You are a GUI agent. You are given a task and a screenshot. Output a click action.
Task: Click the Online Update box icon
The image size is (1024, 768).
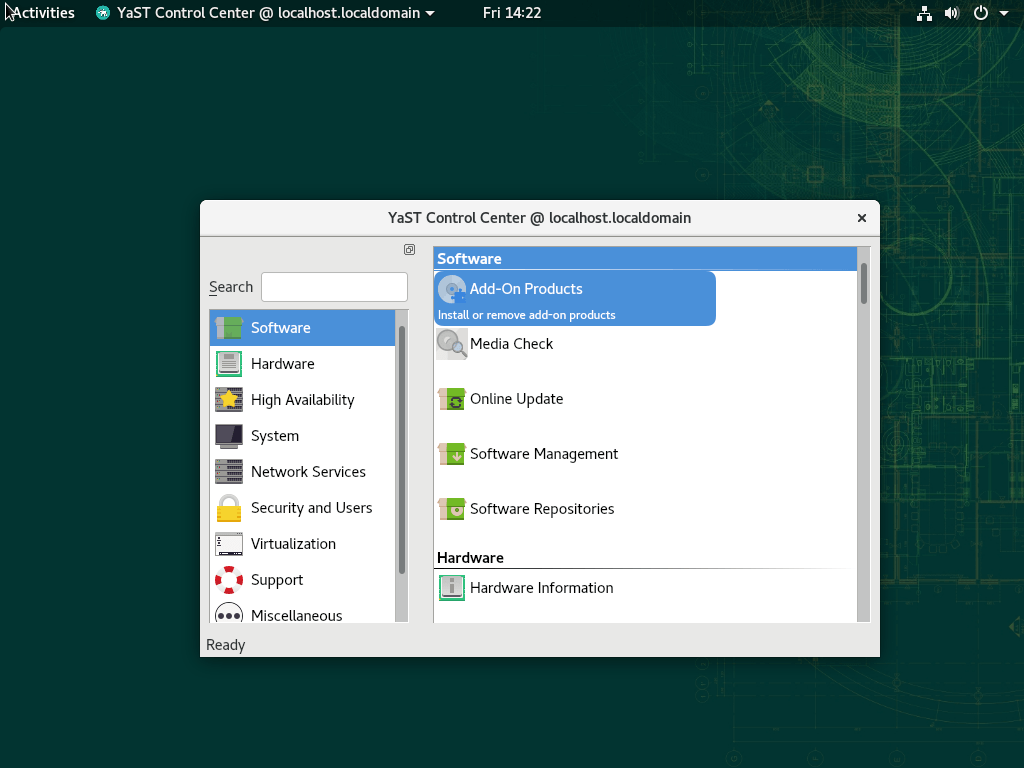point(452,399)
